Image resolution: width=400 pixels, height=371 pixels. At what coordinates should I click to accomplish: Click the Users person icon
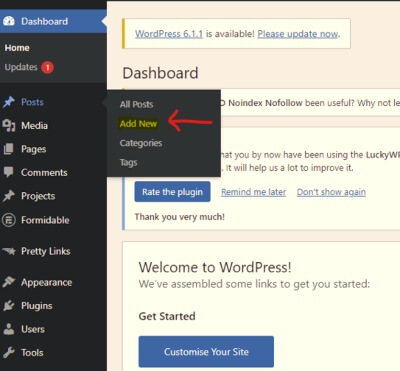click(x=9, y=329)
